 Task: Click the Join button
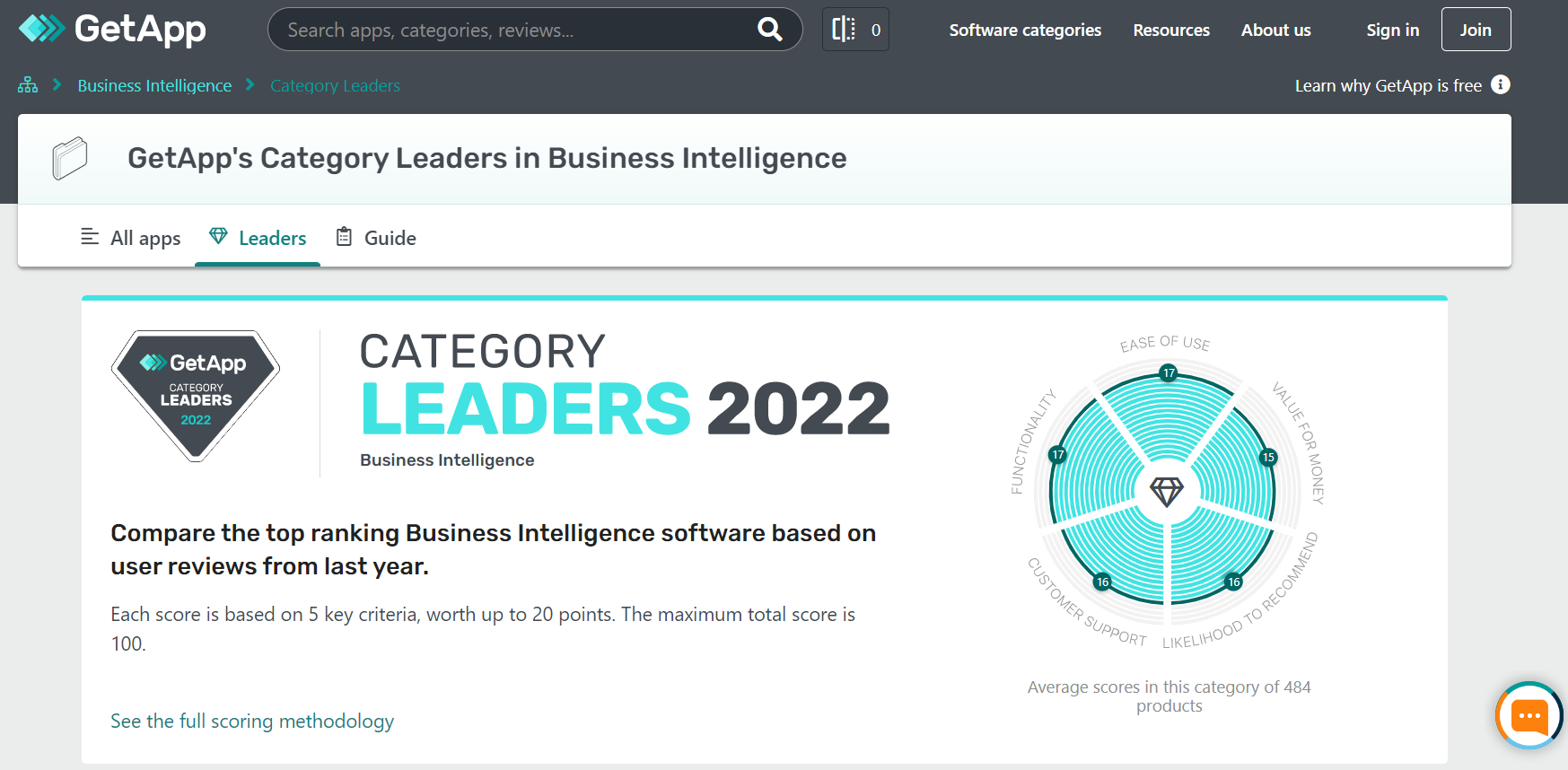pyautogui.click(x=1476, y=29)
